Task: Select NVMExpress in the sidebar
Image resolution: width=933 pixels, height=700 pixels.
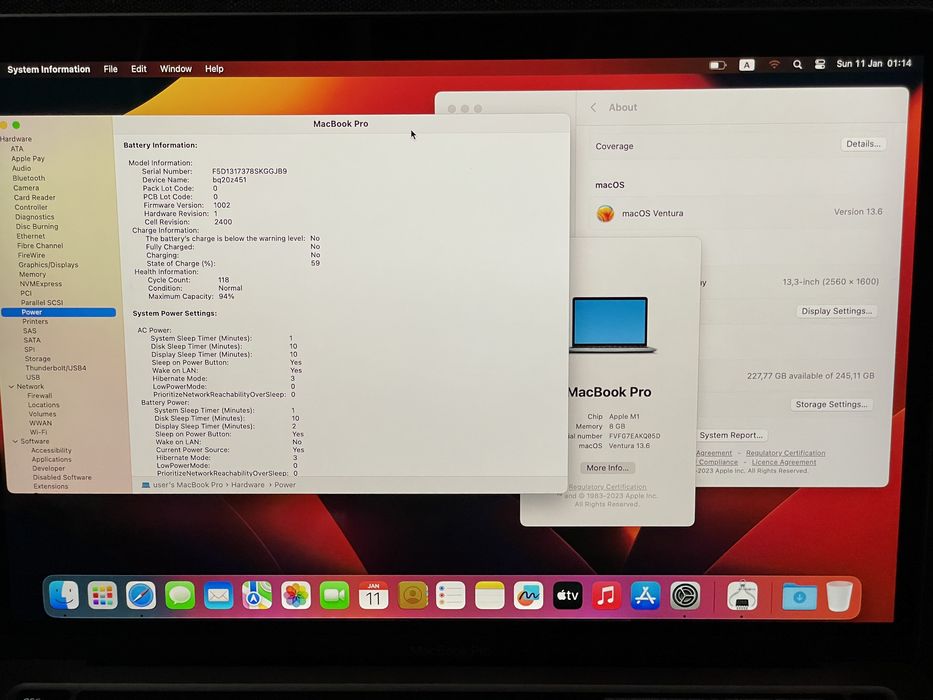Action: coord(40,284)
